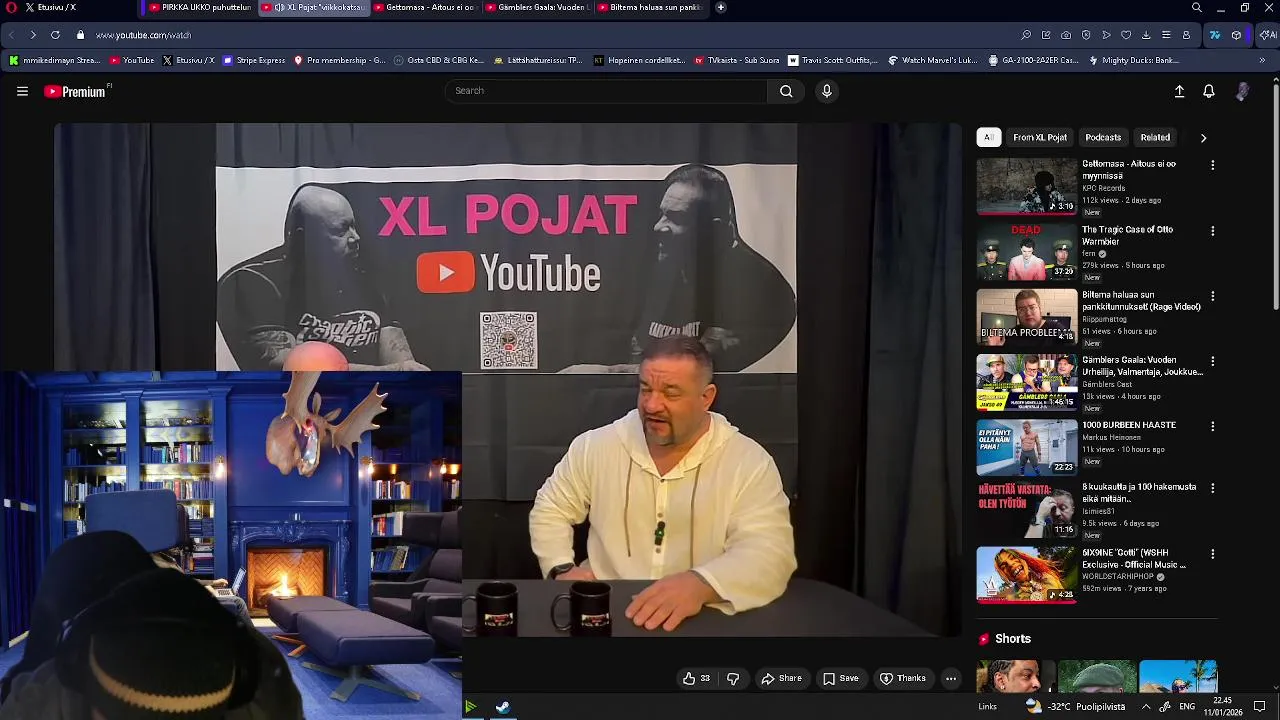This screenshot has width=1280, height=720.
Task: Open the Stripe Express bookmark
Action: pyautogui.click(x=254, y=60)
